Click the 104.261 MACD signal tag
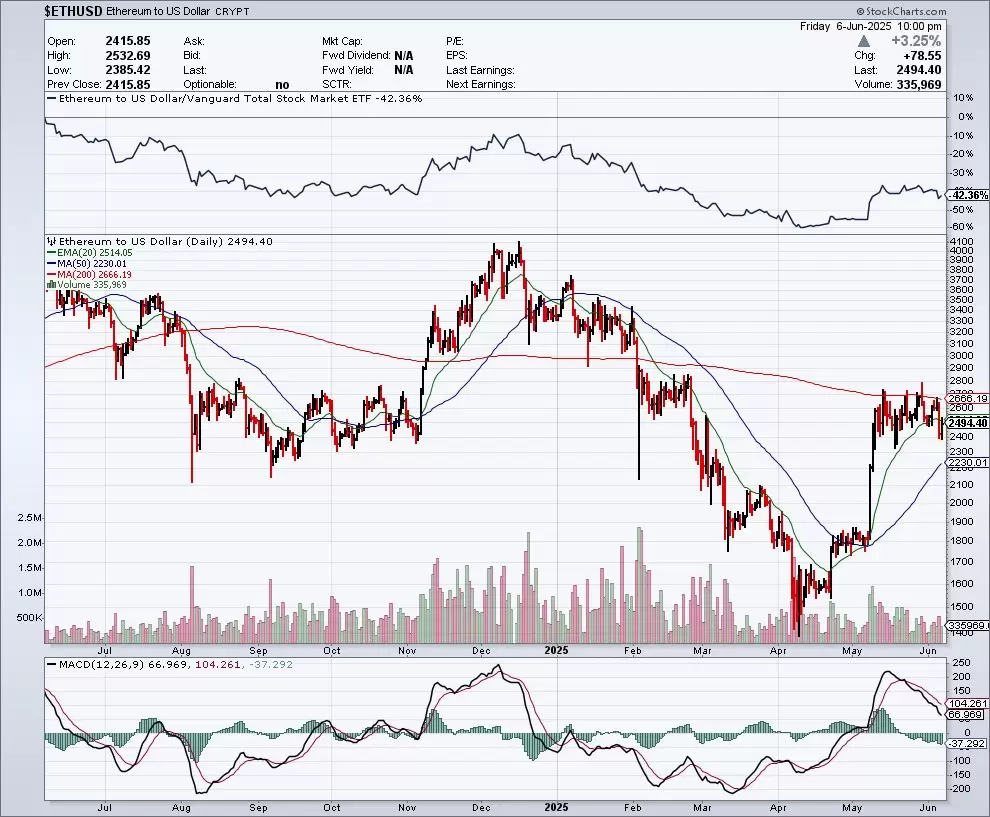Screen dimensions: 990x817 [x=967, y=703]
